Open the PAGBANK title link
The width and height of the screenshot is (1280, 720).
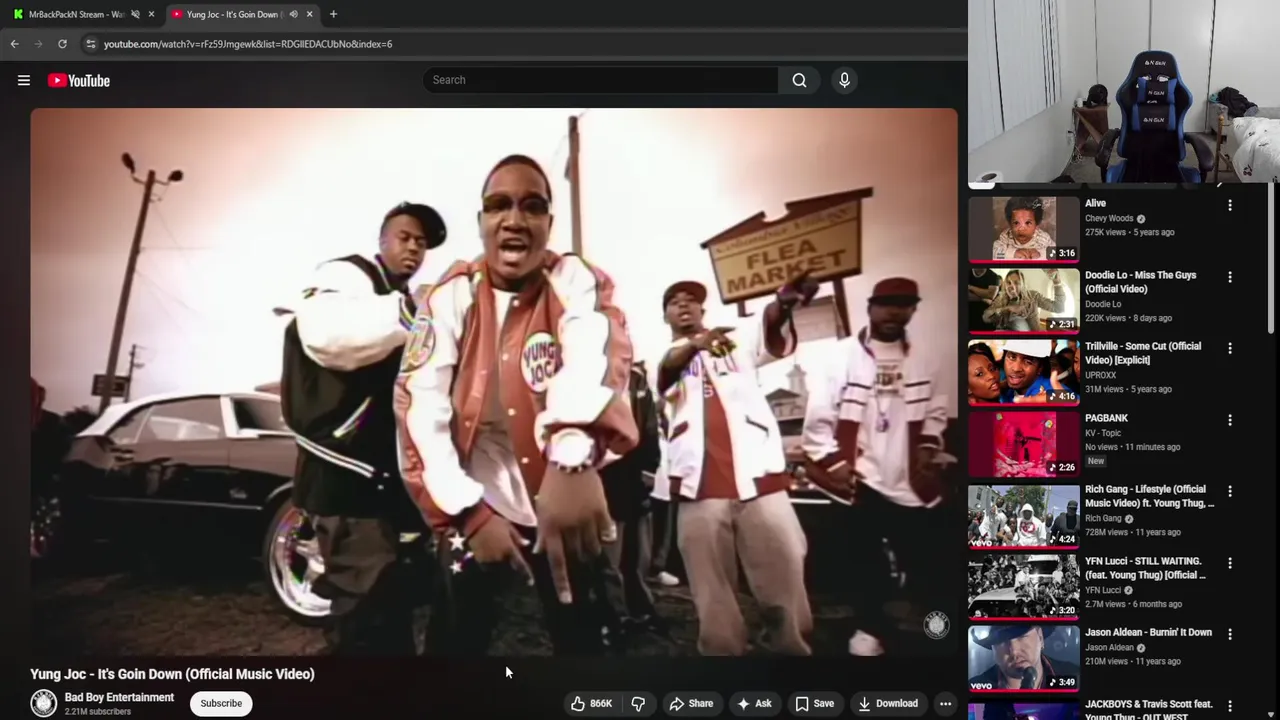1106,418
